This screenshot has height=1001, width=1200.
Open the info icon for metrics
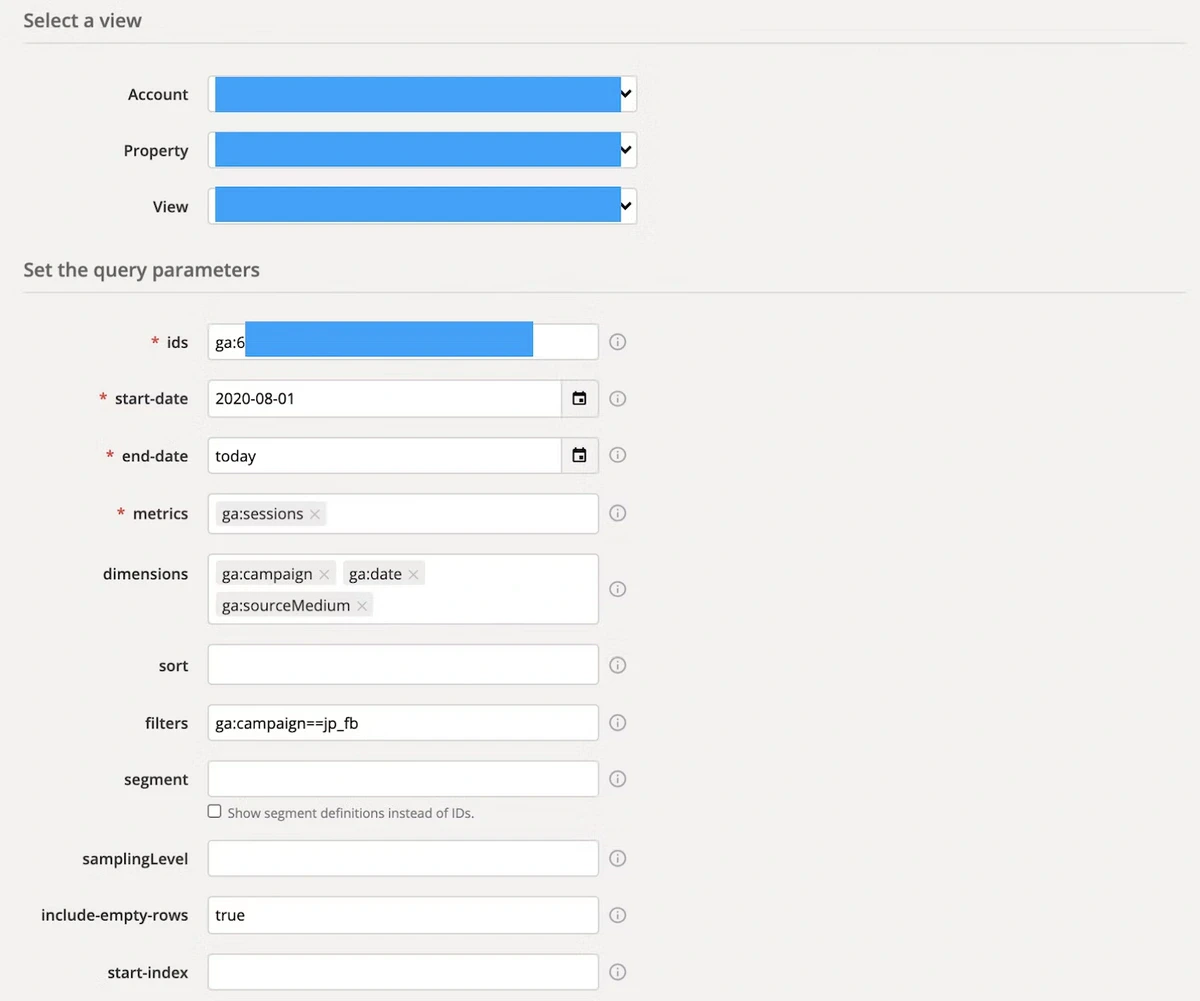pos(617,513)
